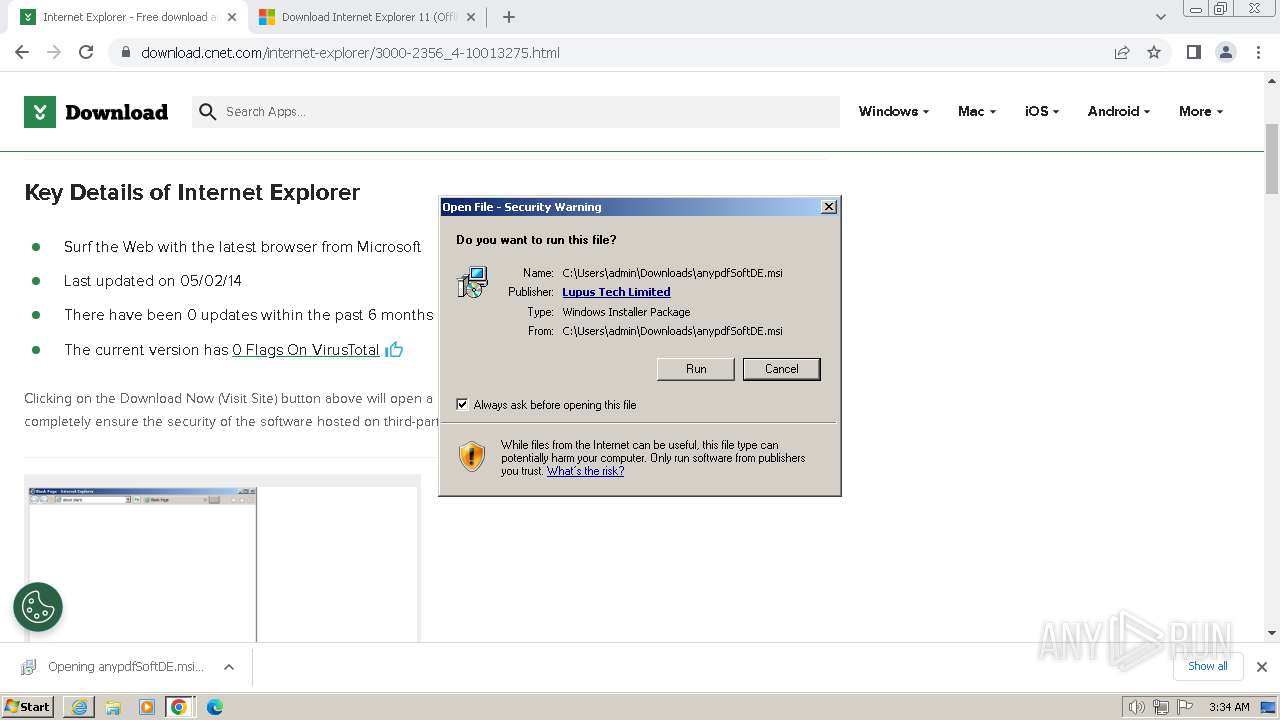Switch to Download Internet Explorer 11 tab
1280x720 pixels.
click(365, 17)
